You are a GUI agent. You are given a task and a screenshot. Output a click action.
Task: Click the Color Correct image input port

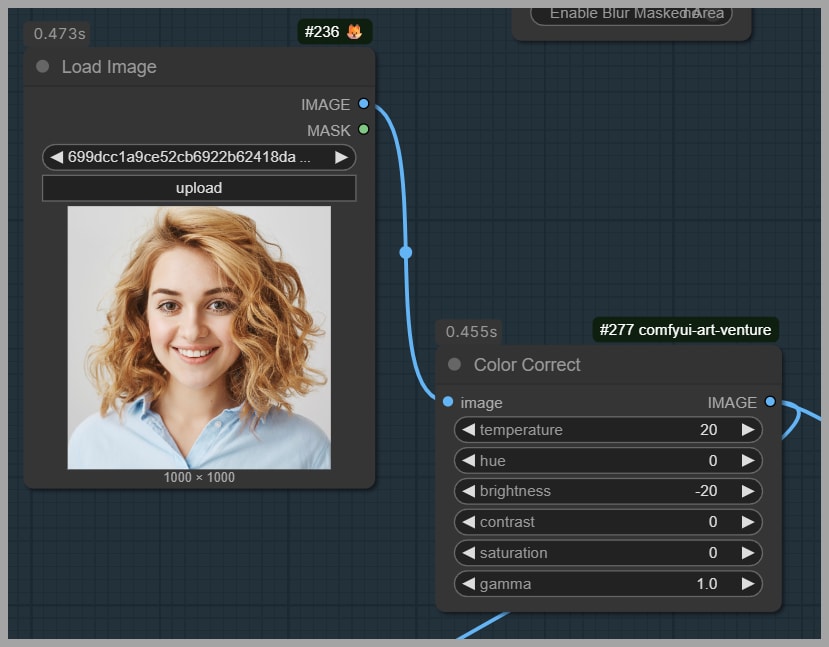[x=448, y=402]
